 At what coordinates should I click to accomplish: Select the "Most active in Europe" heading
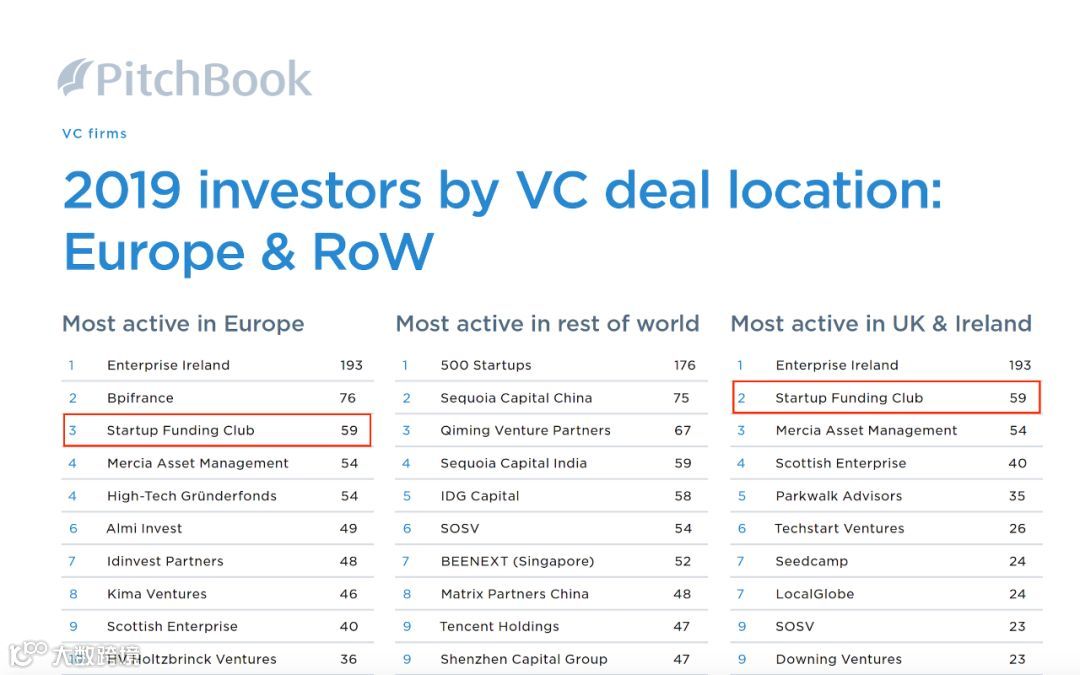coord(183,324)
